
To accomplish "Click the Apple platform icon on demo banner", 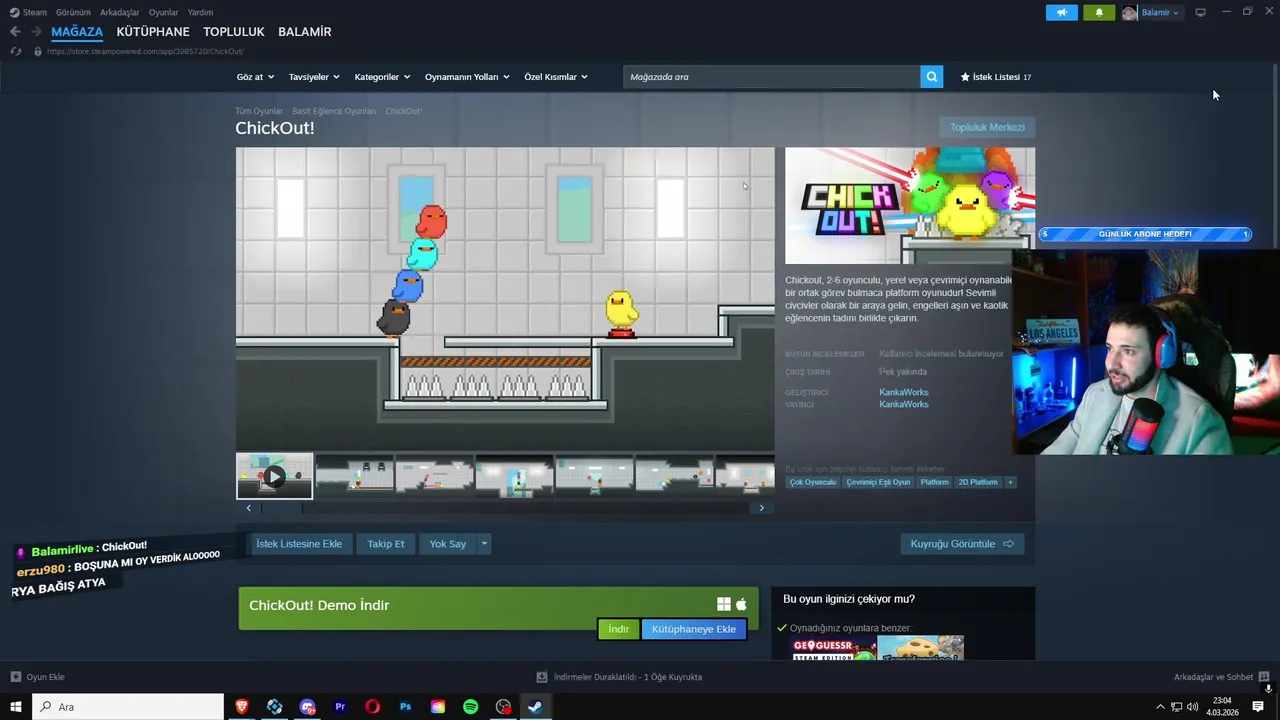I will 741,604.
